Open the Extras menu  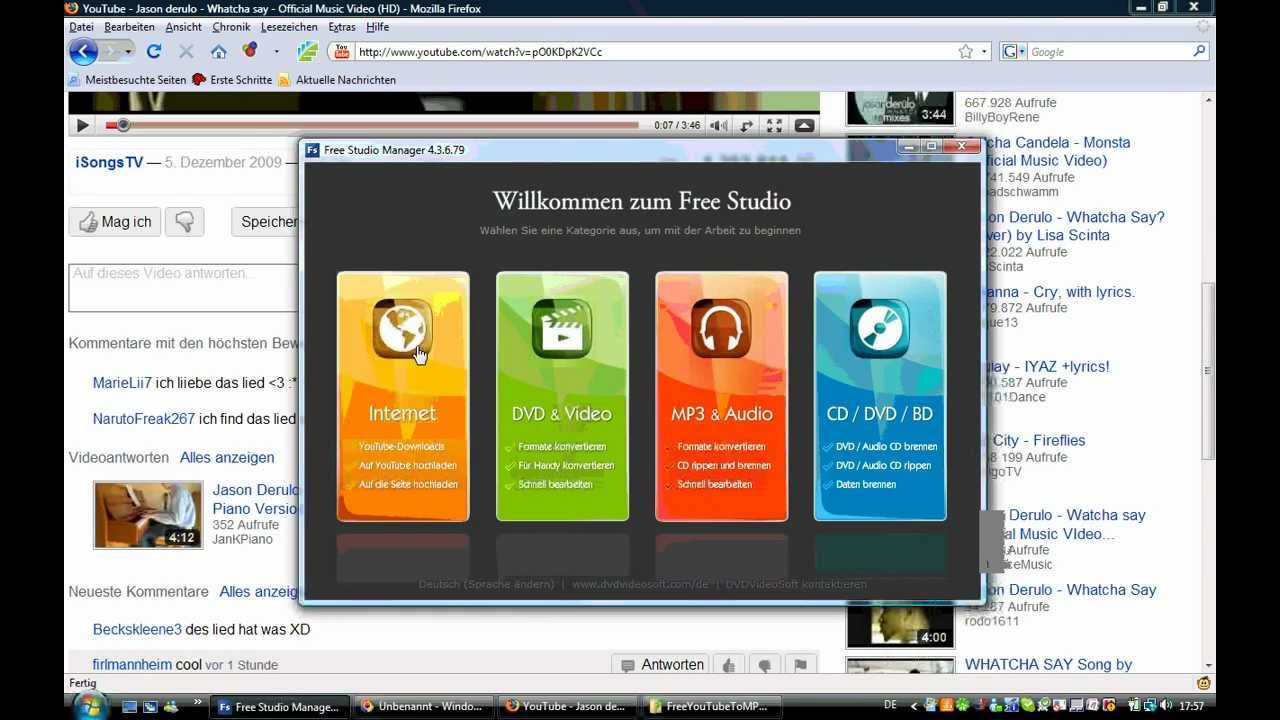pos(342,27)
